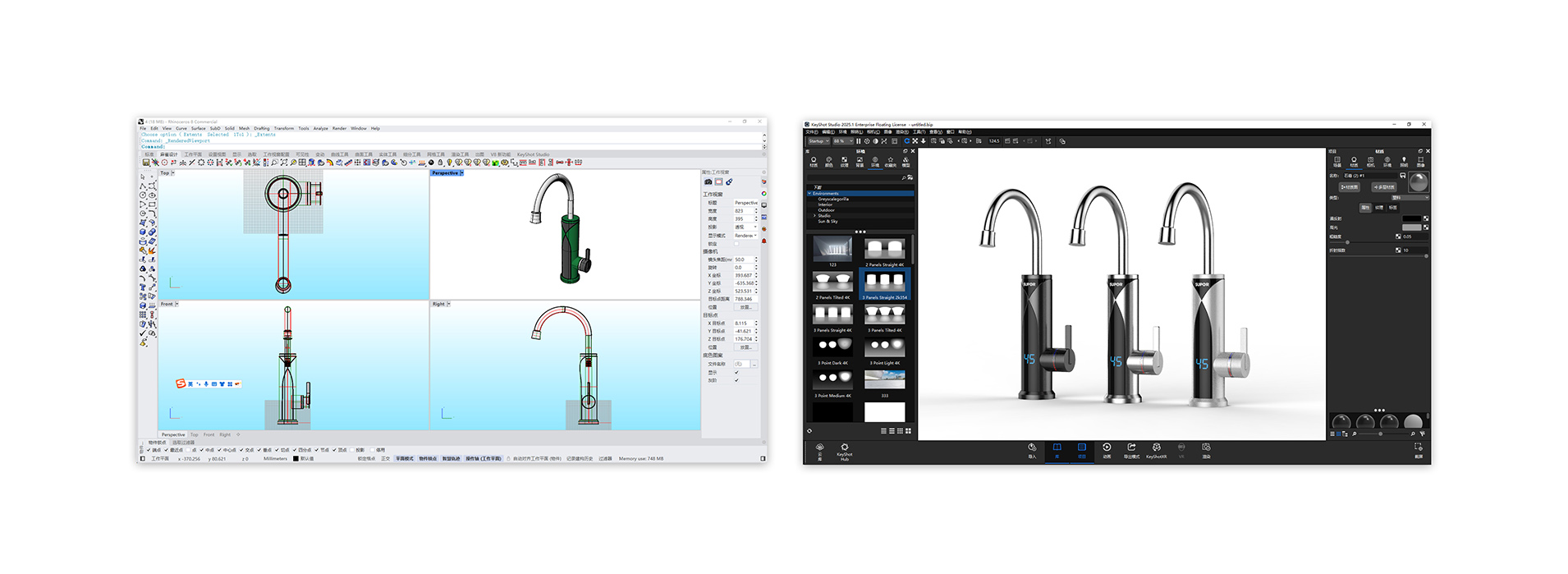Click the KeyShot screenshot (截屏) icon
Image resolution: width=1568 pixels, height=574 pixels.
tap(1418, 449)
